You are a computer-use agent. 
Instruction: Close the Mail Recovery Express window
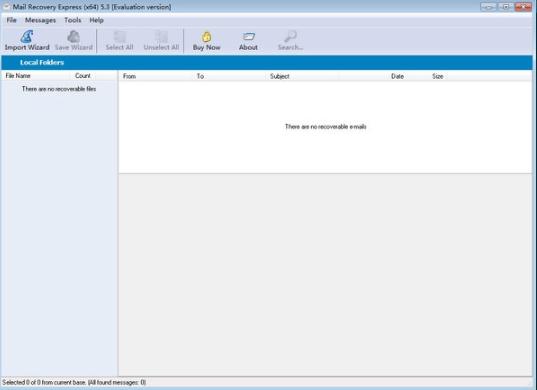point(523,7)
